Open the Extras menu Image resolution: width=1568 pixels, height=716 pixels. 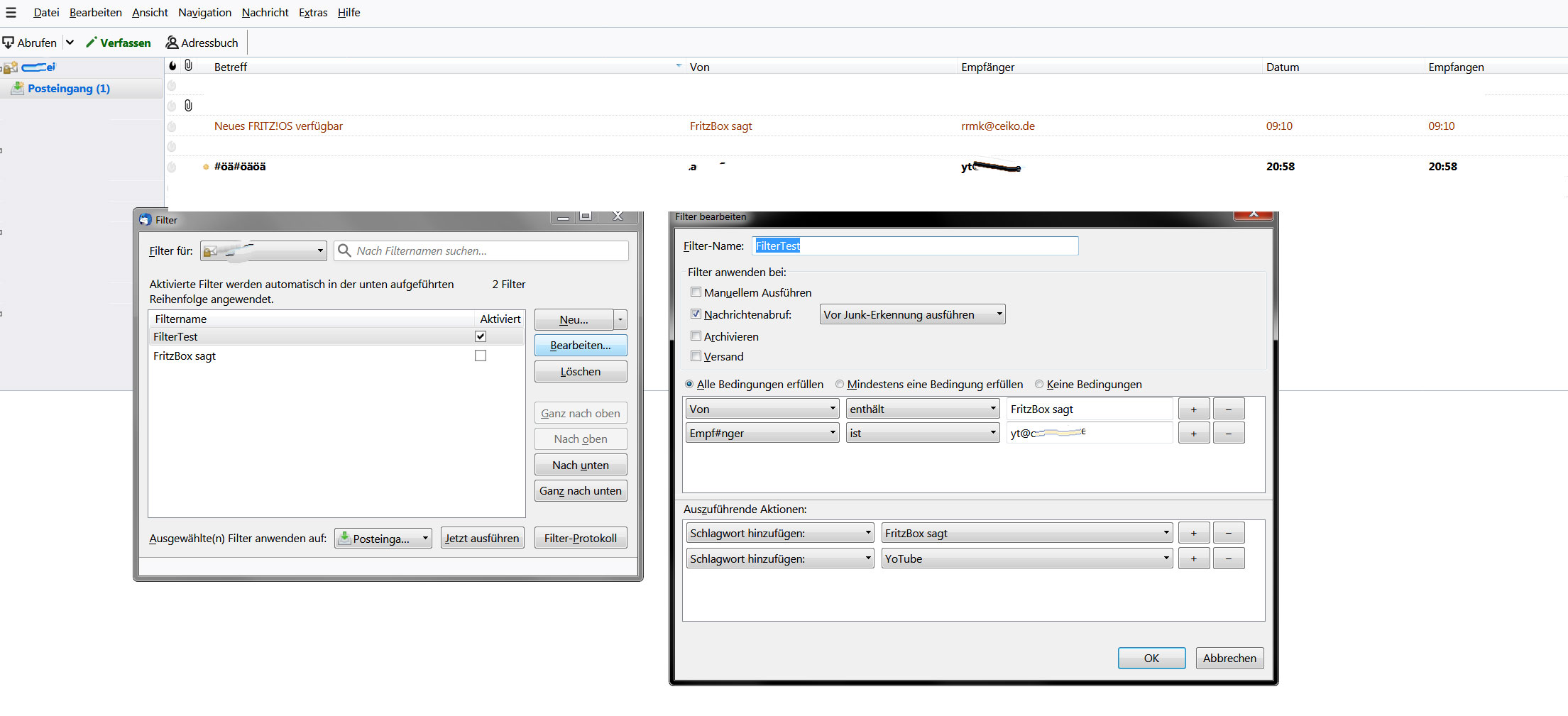tap(312, 12)
